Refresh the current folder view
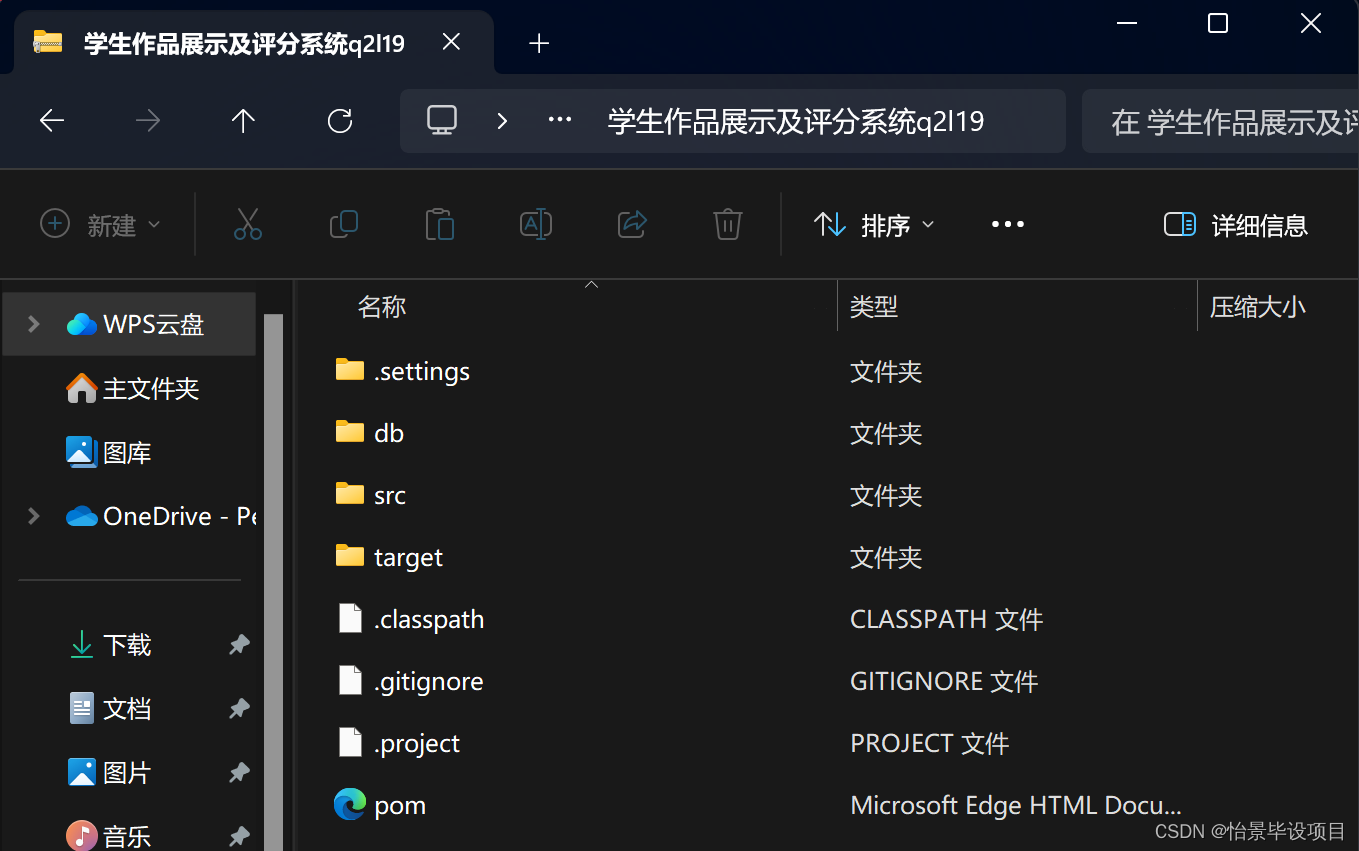This screenshot has height=851, width=1359. pyautogui.click(x=340, y=121)
